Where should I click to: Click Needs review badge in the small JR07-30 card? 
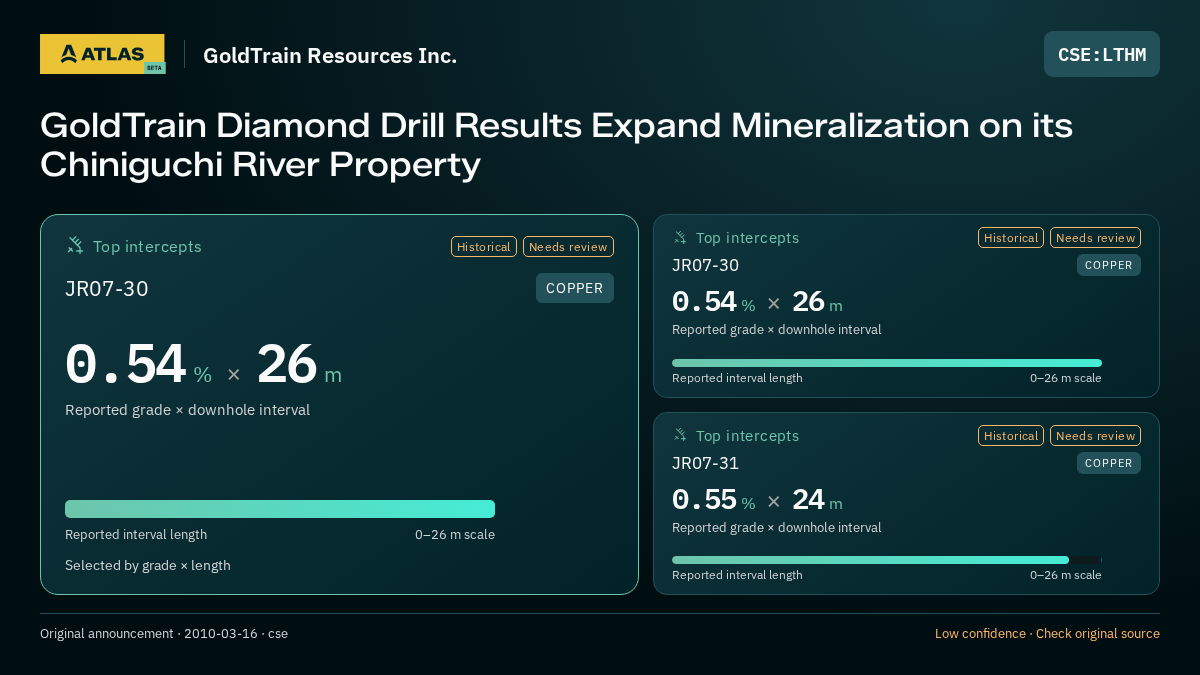pyautogui.click(x=1095, y=237)
